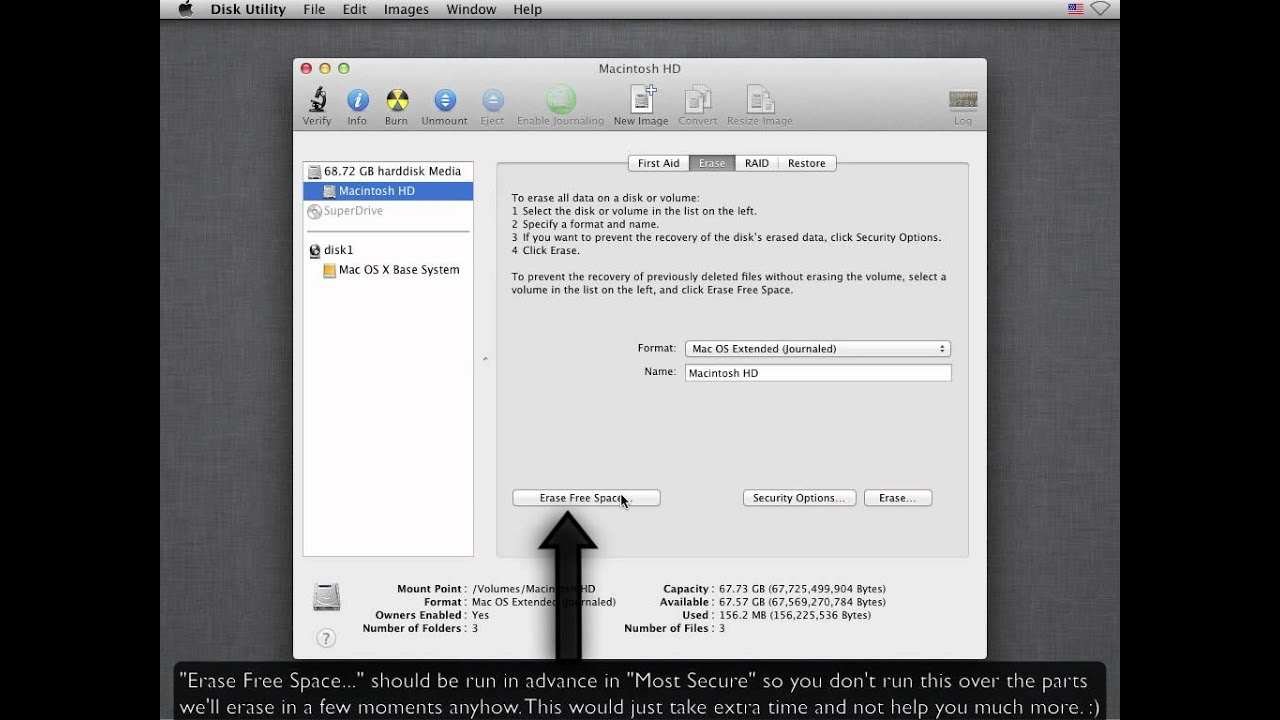Open the Format dropdown Mac OS Extended (Journaled)

click(x=818, y=349)
